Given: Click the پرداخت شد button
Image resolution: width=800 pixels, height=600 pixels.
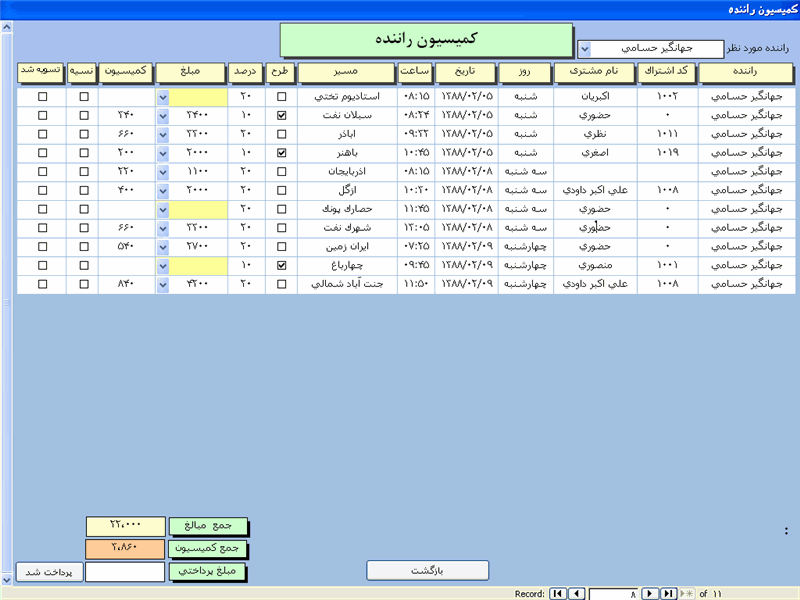Looking at the screenshot, I should point(42,573).
